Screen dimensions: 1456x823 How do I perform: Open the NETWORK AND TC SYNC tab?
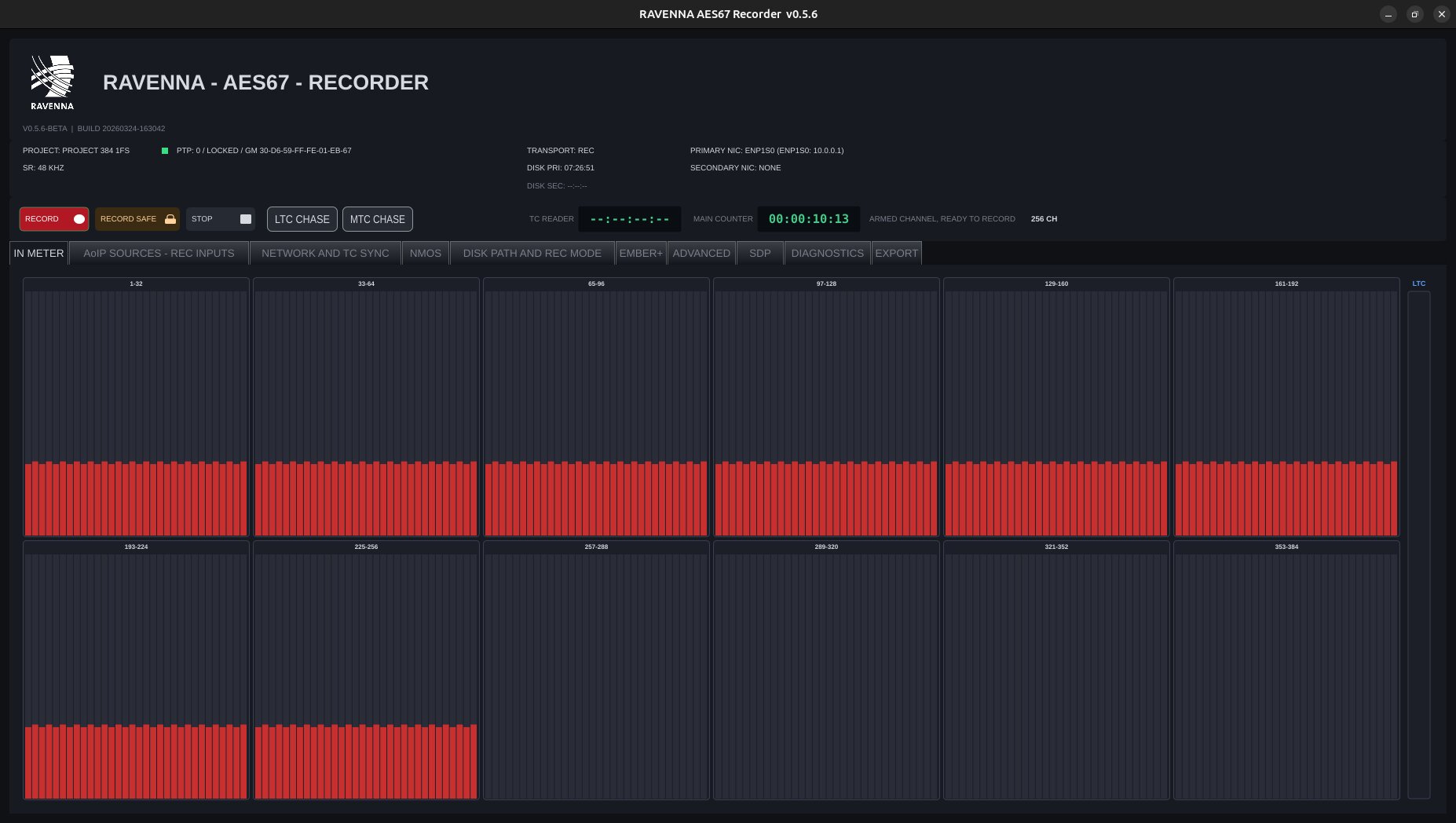click(324, 253)
